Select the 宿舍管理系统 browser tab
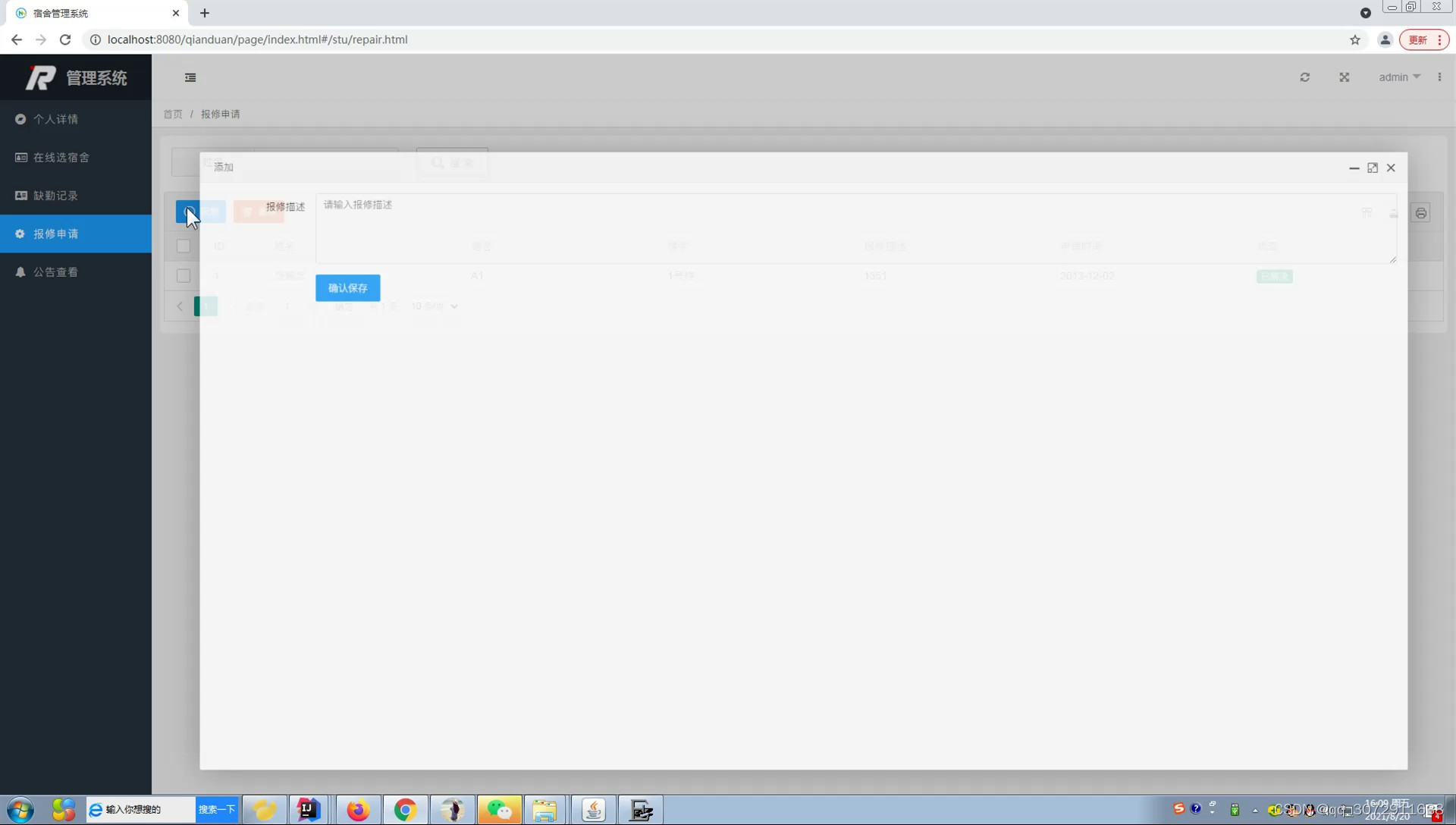Viewport: 1456px width, 825px height. pos(99,13)
